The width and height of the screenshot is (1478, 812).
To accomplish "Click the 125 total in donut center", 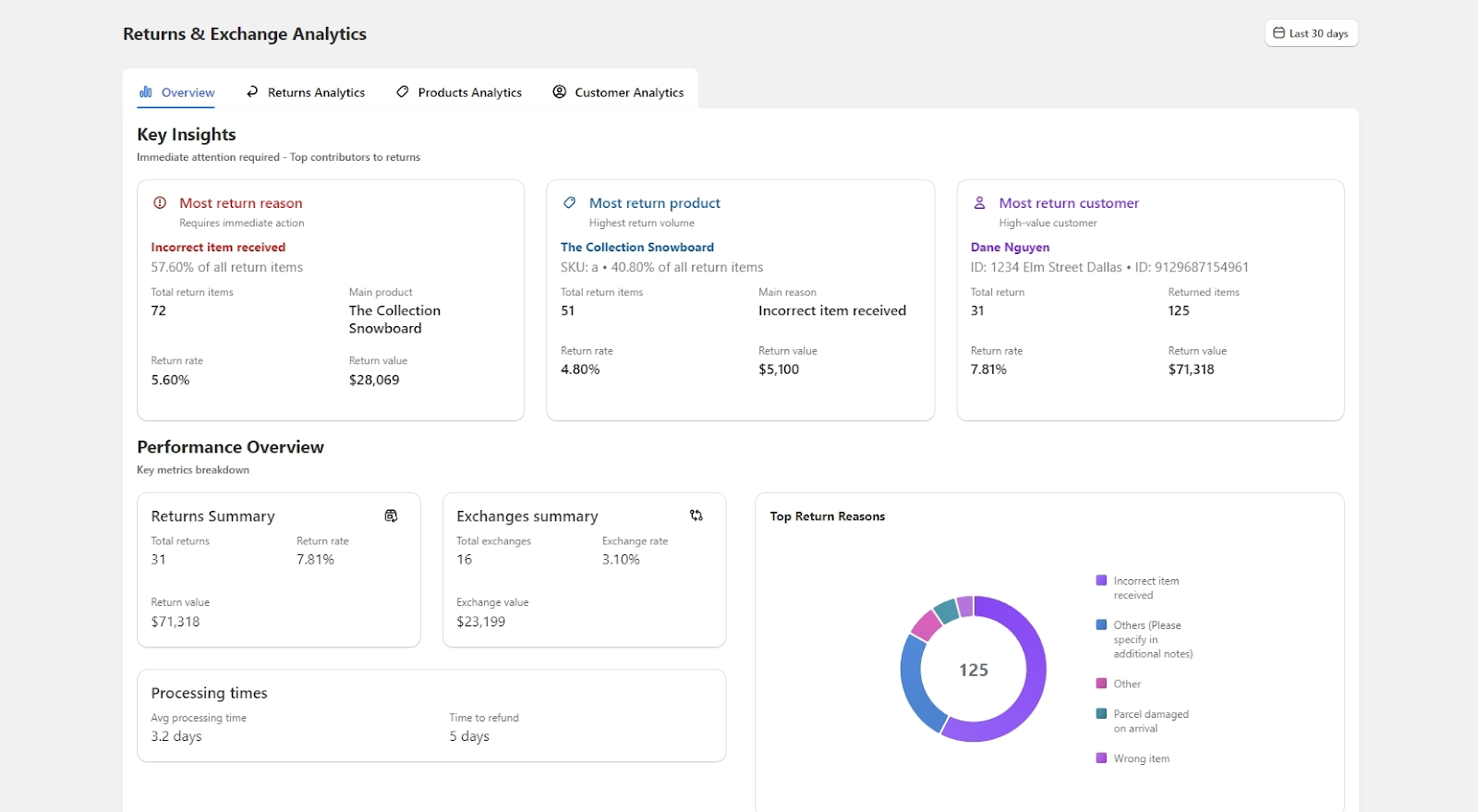I will coord(974,670).
